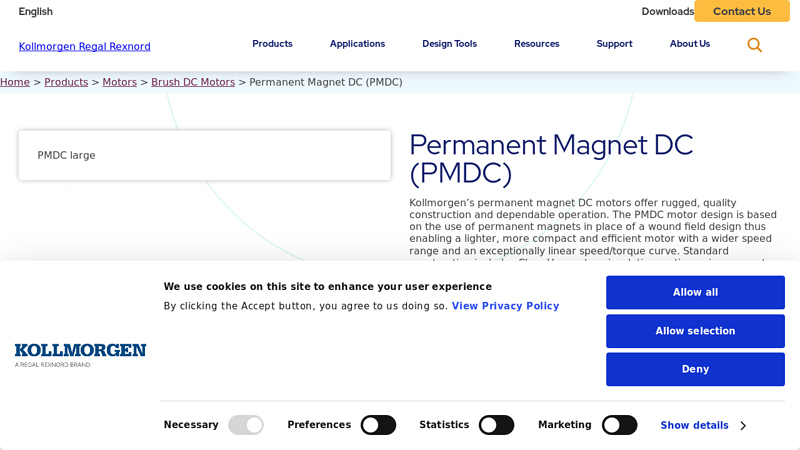Go to Brush DC Motors breadcrumb
800x450 pixels.
coord(193,82)
